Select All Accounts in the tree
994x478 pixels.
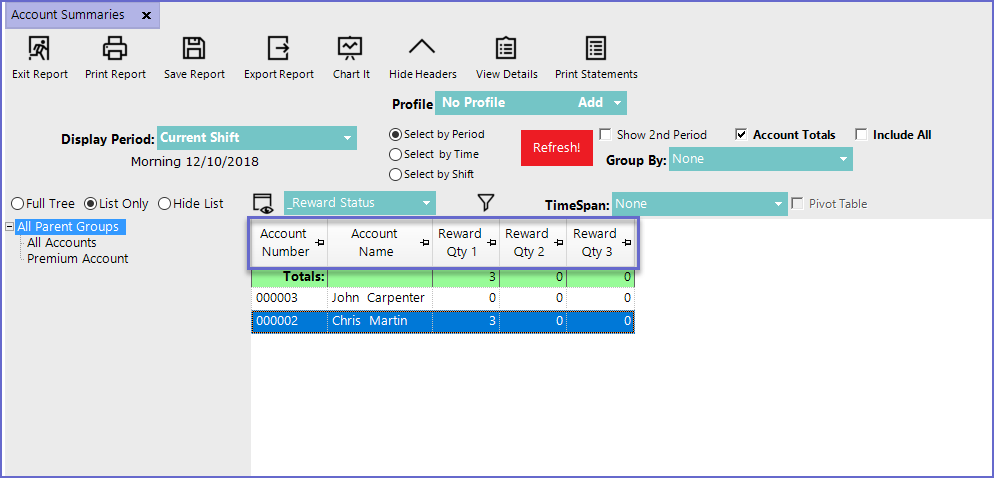pyautogui.click(x=61, y=243)
